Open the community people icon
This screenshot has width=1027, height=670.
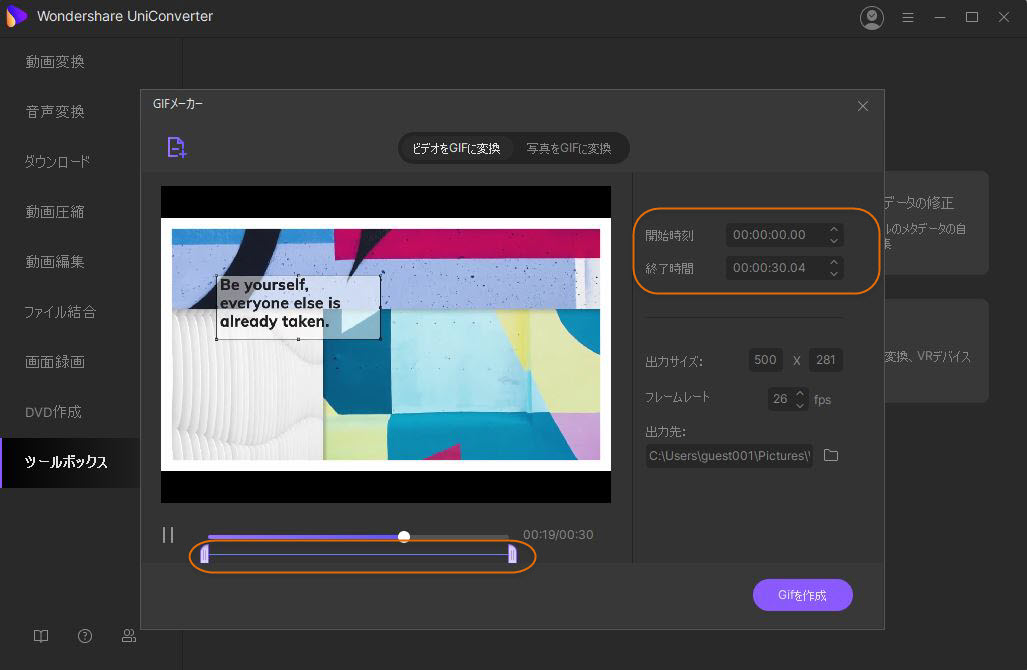[x=129, y=636]
